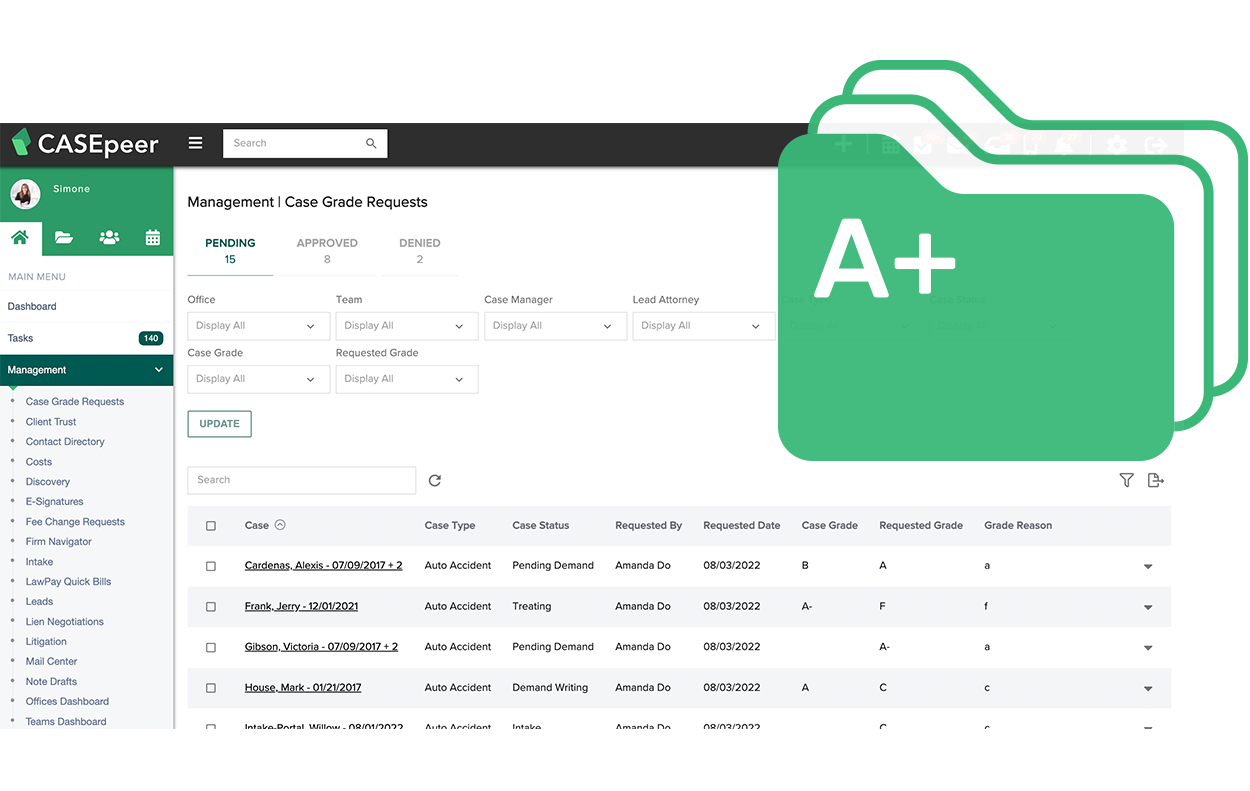Open the calendar icon in sidebar
1250x791 pixels.
pyautogui.click(x=153, y=237)
